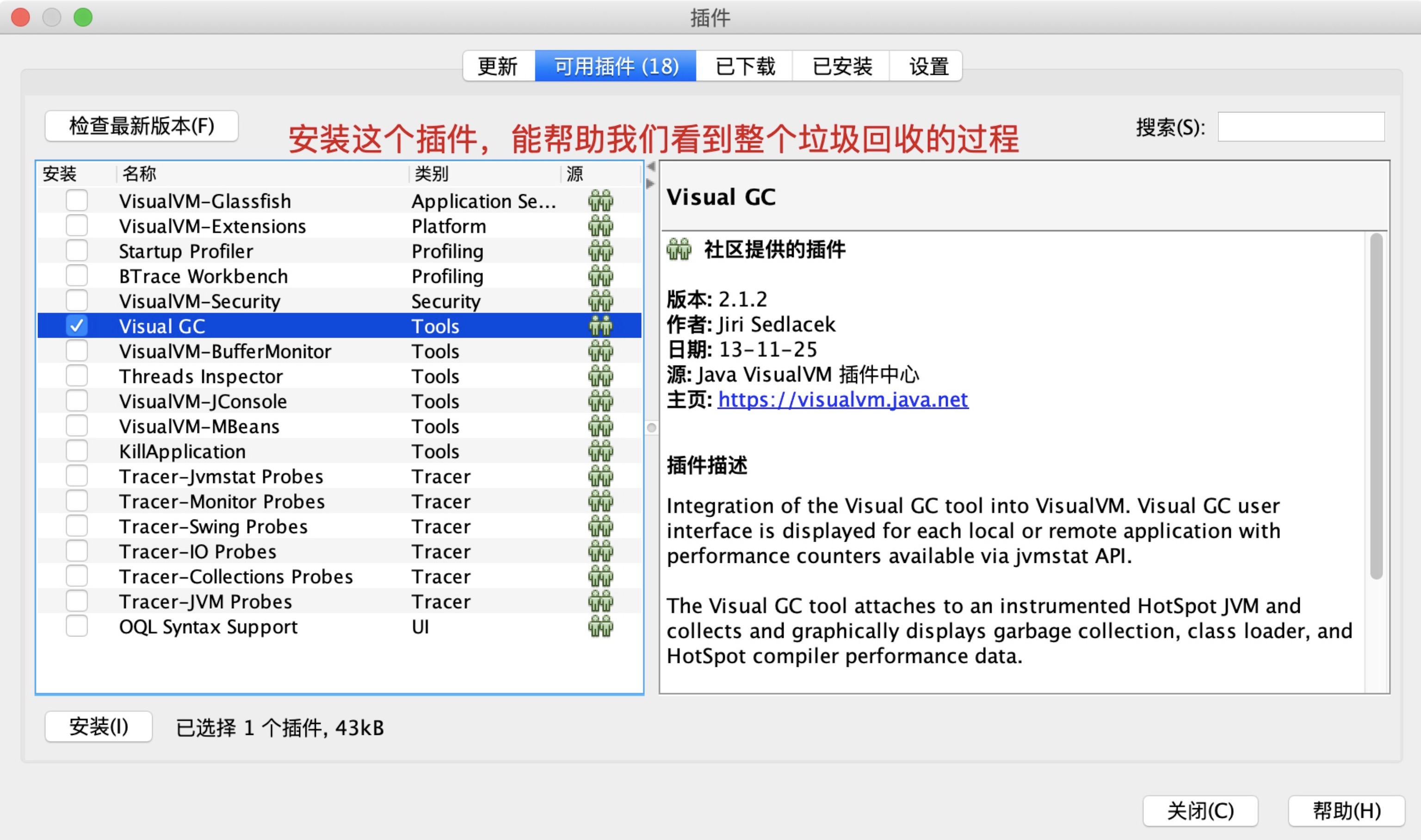Switch to the 更新 tab

(x=498, y=66)
